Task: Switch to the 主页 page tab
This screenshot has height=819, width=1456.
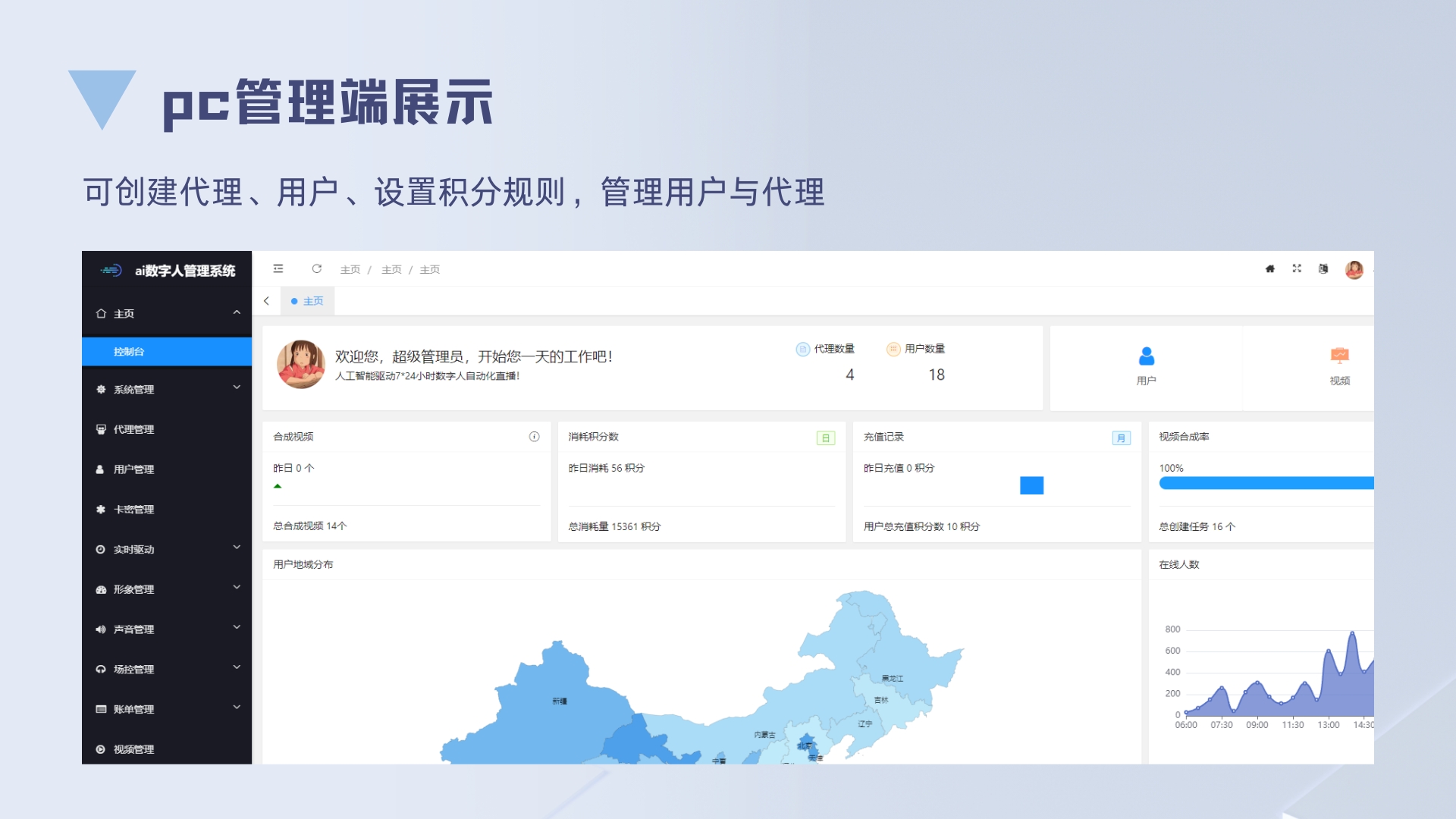Action: coord(308,301)
